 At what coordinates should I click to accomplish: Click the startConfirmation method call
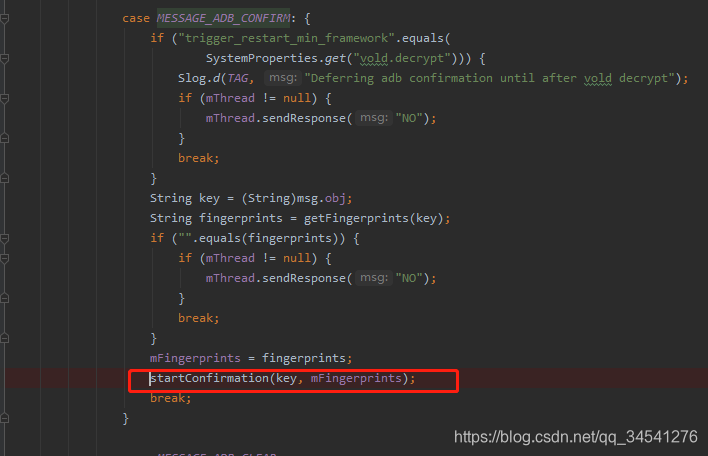pyautogui.click(x=210, y=378)
